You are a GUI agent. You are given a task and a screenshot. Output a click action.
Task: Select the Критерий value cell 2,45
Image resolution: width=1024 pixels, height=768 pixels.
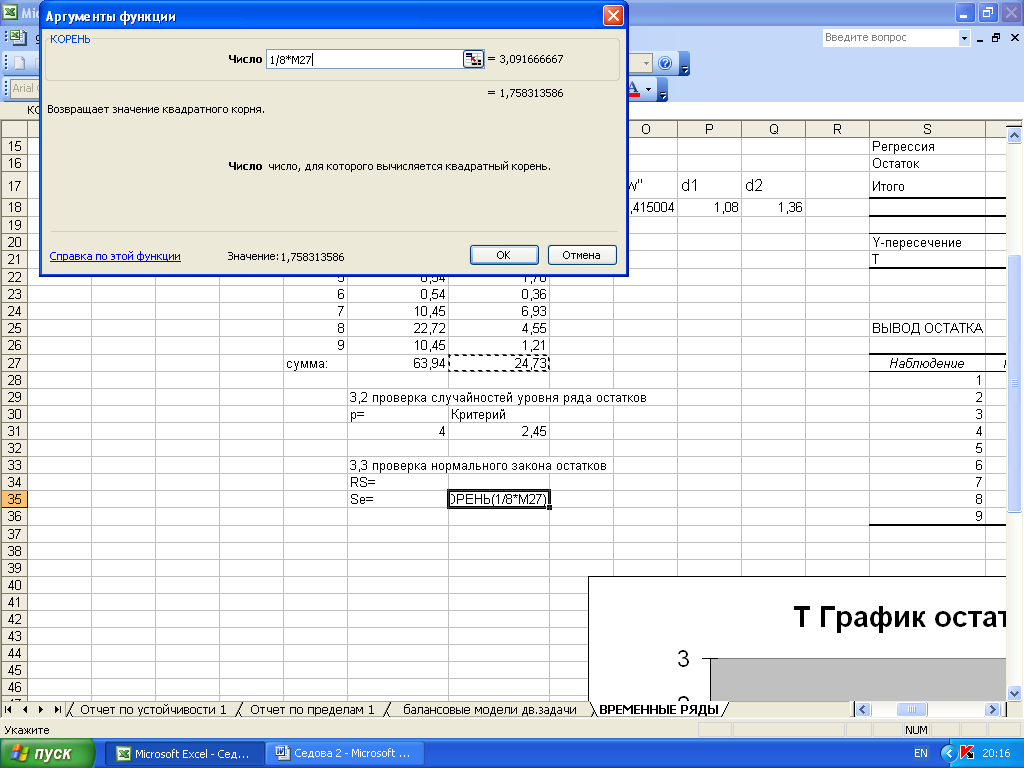tap(499, 431)
